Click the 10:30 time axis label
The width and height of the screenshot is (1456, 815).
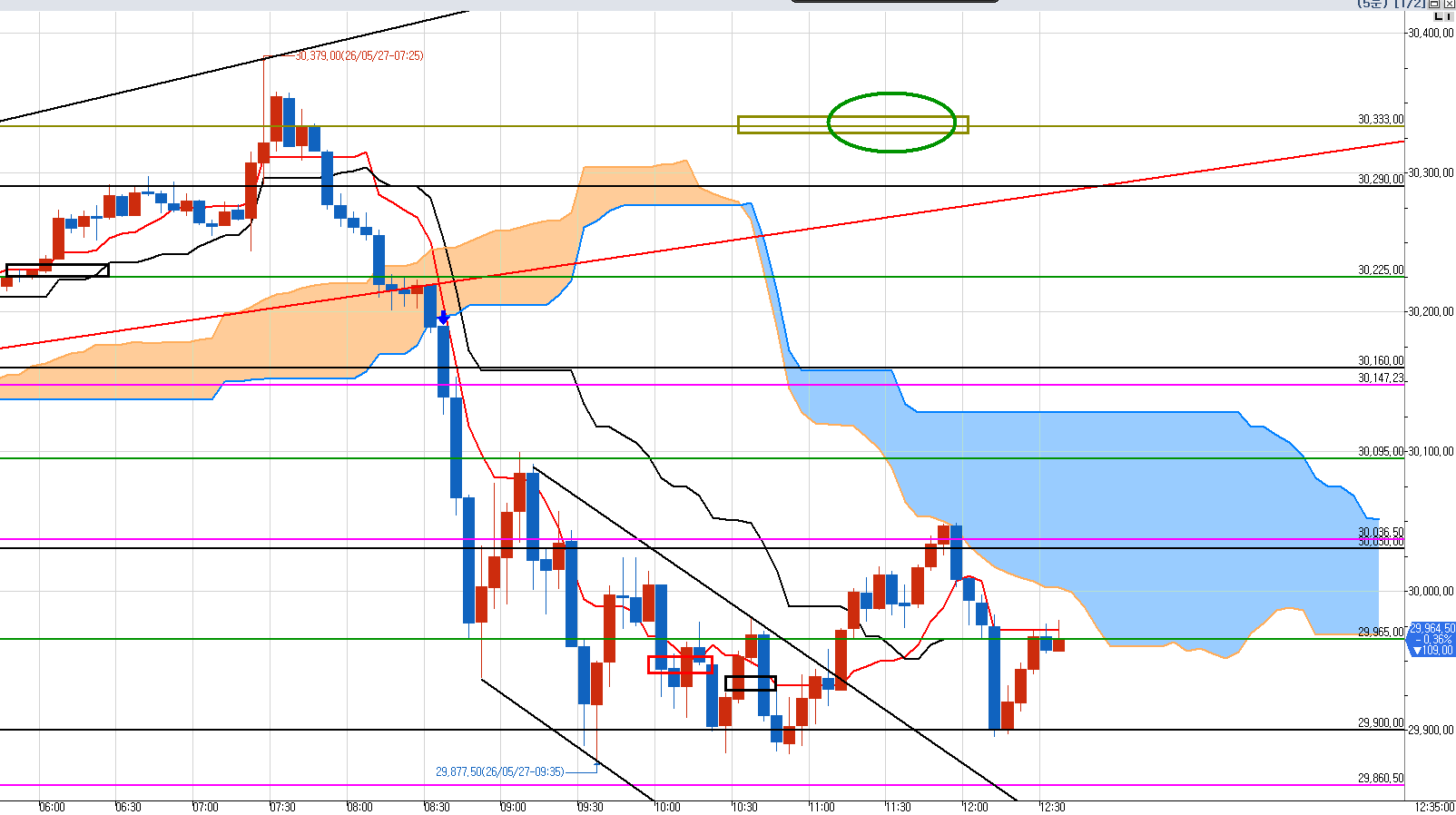click(x=744, y=807)
